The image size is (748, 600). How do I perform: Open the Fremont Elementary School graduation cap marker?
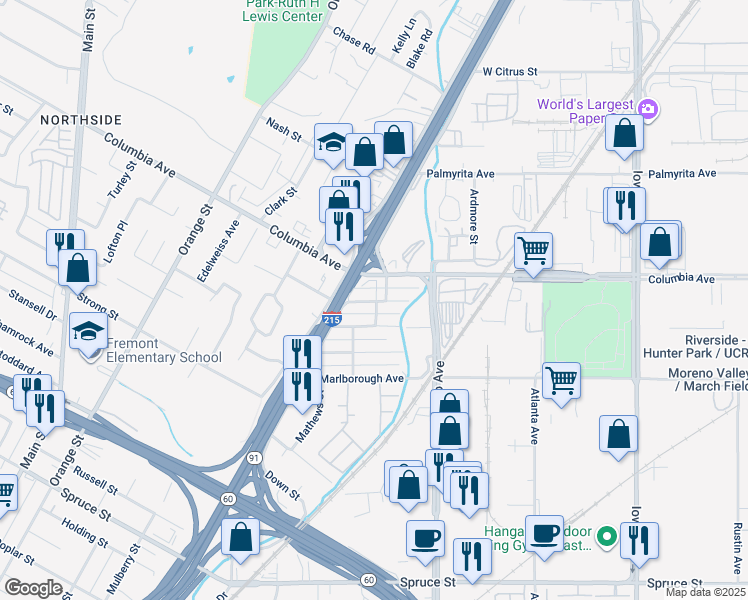(88, 332)
